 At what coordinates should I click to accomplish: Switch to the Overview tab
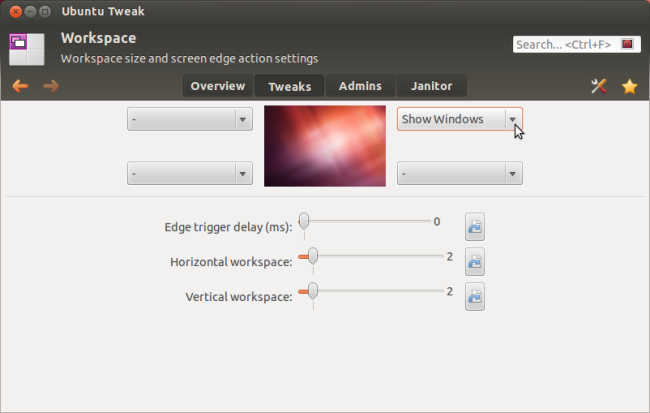click(218, 86)
